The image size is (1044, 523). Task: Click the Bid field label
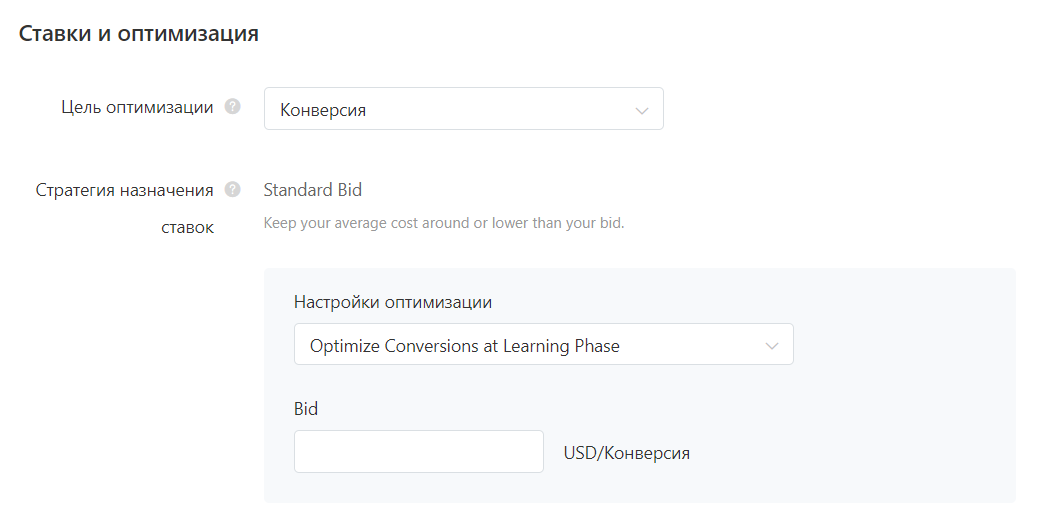coord(305,408)
